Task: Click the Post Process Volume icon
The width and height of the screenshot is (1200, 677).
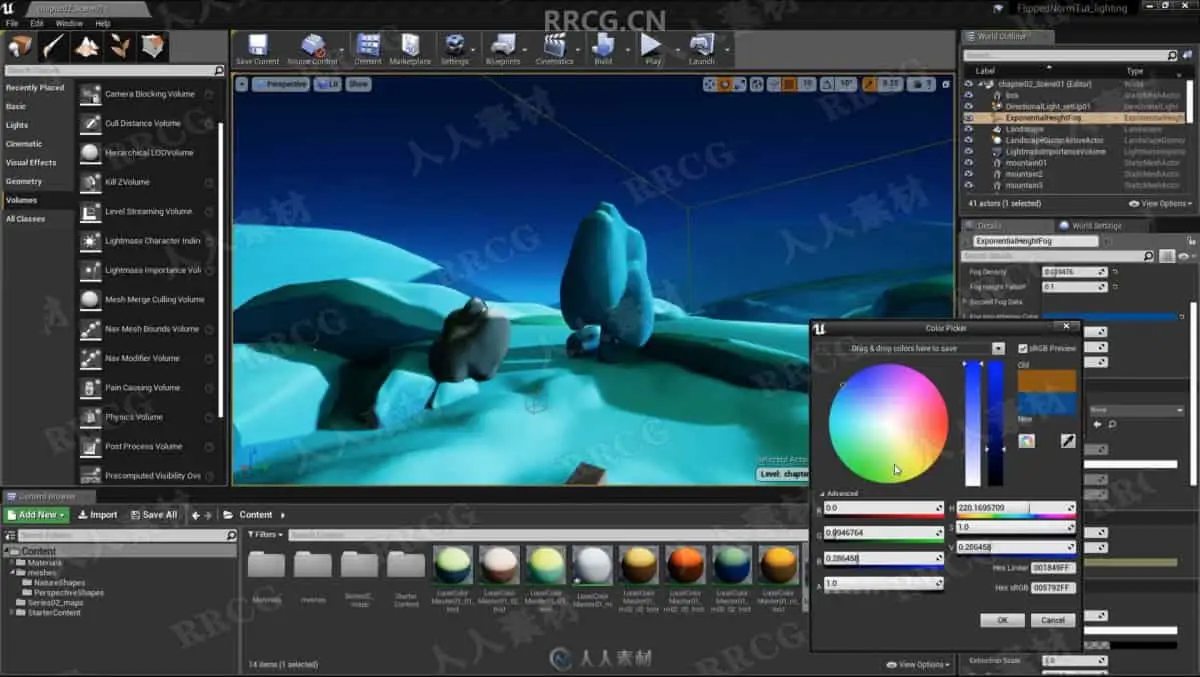Action: pyautogui.click(x=90, y=446)
